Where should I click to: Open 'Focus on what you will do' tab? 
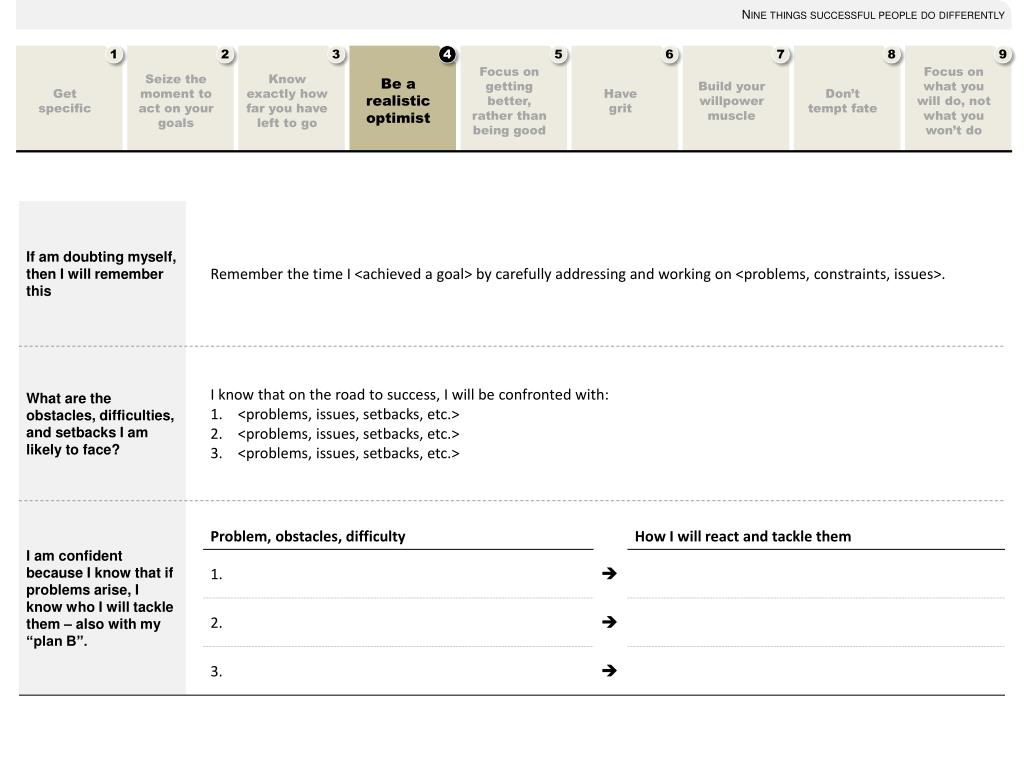point(957,98)
